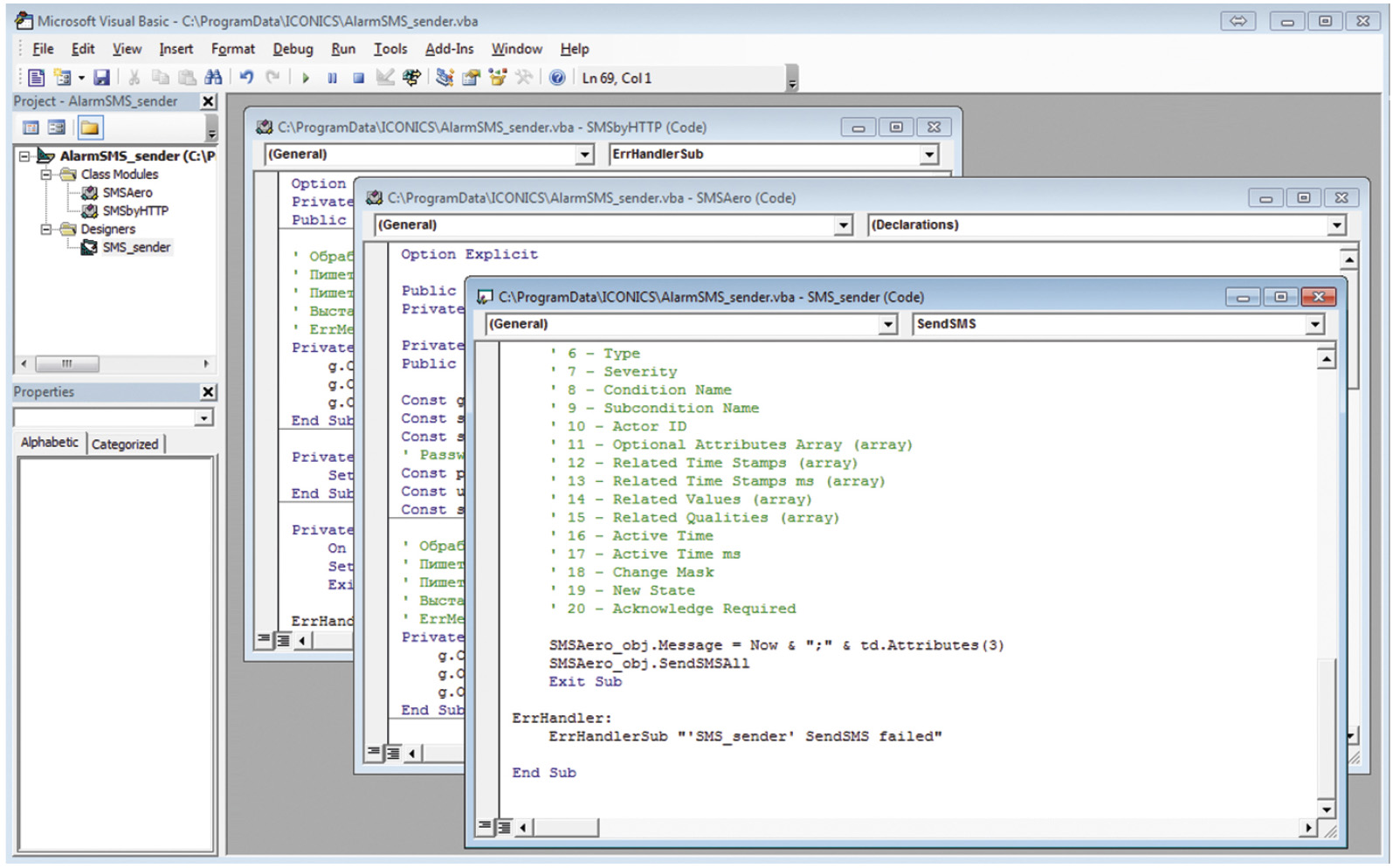
Task: Click horizontal scrollbar thumb in SMS_sender window
Action: pyautogui.click(x=566, y=826)
